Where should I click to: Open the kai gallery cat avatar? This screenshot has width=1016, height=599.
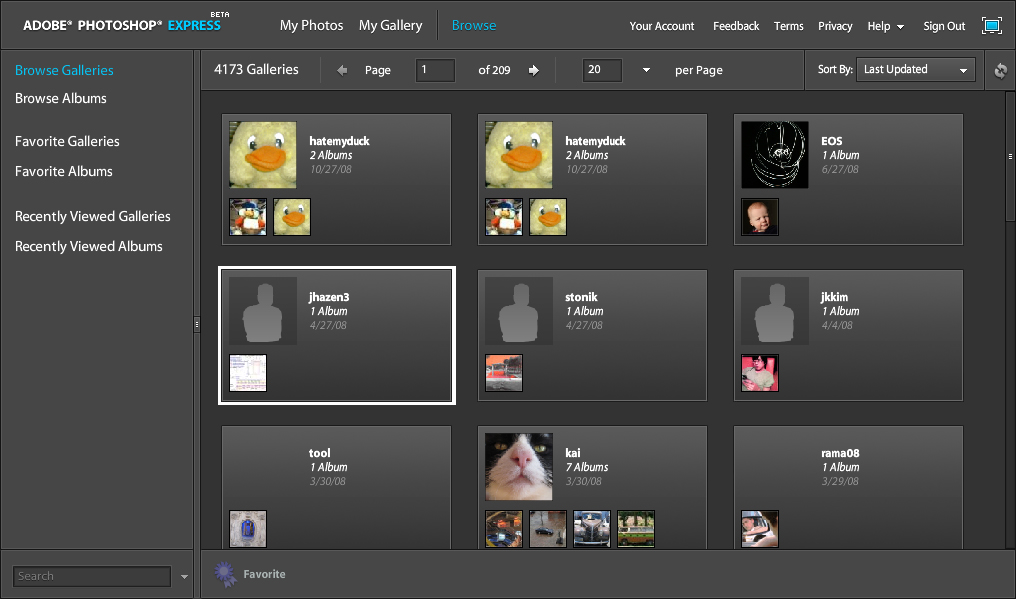(x=519, y=466)
